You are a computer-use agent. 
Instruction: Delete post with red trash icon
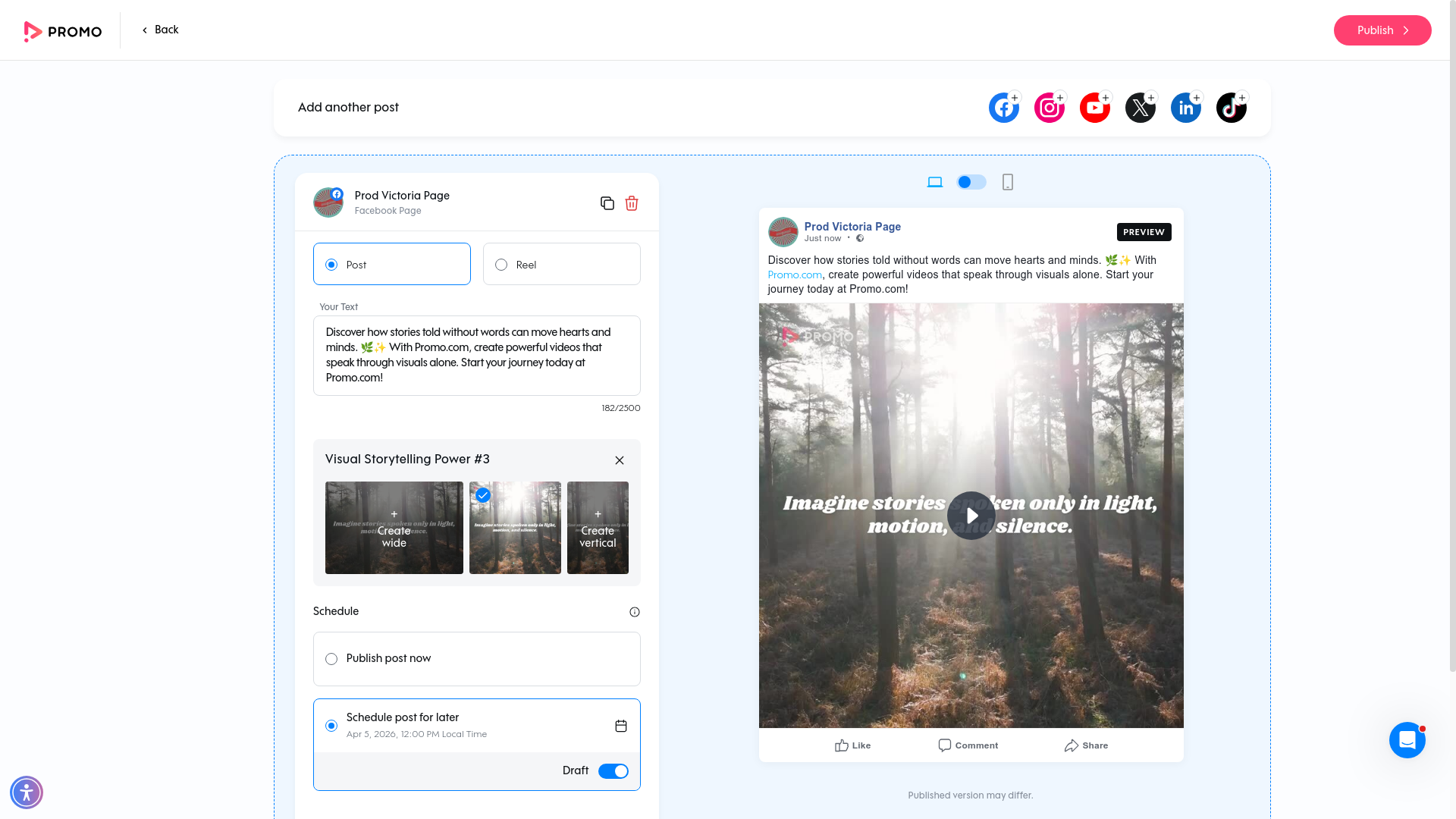pyautogui.click(x=632, y=203)
